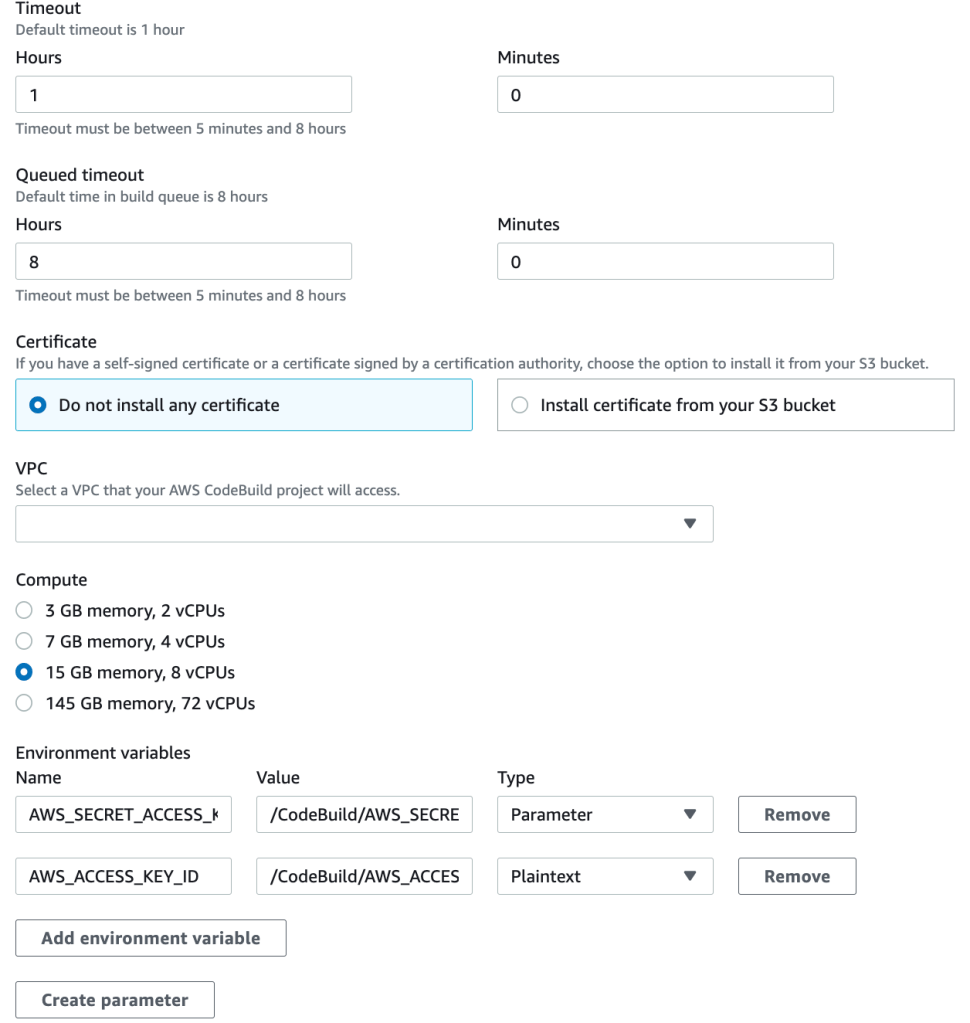Pick 145 GB memory, 72 vCPUs option

pyautogui.click(x=25, y=703)
